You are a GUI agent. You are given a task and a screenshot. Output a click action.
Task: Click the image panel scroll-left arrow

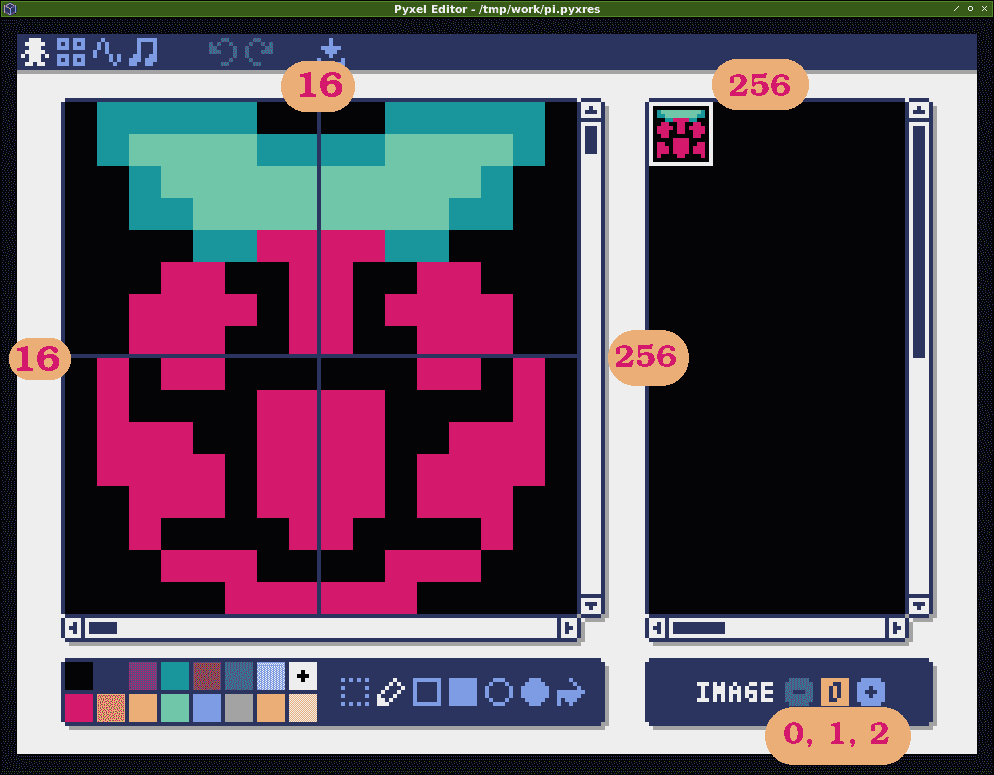(657, 628)
